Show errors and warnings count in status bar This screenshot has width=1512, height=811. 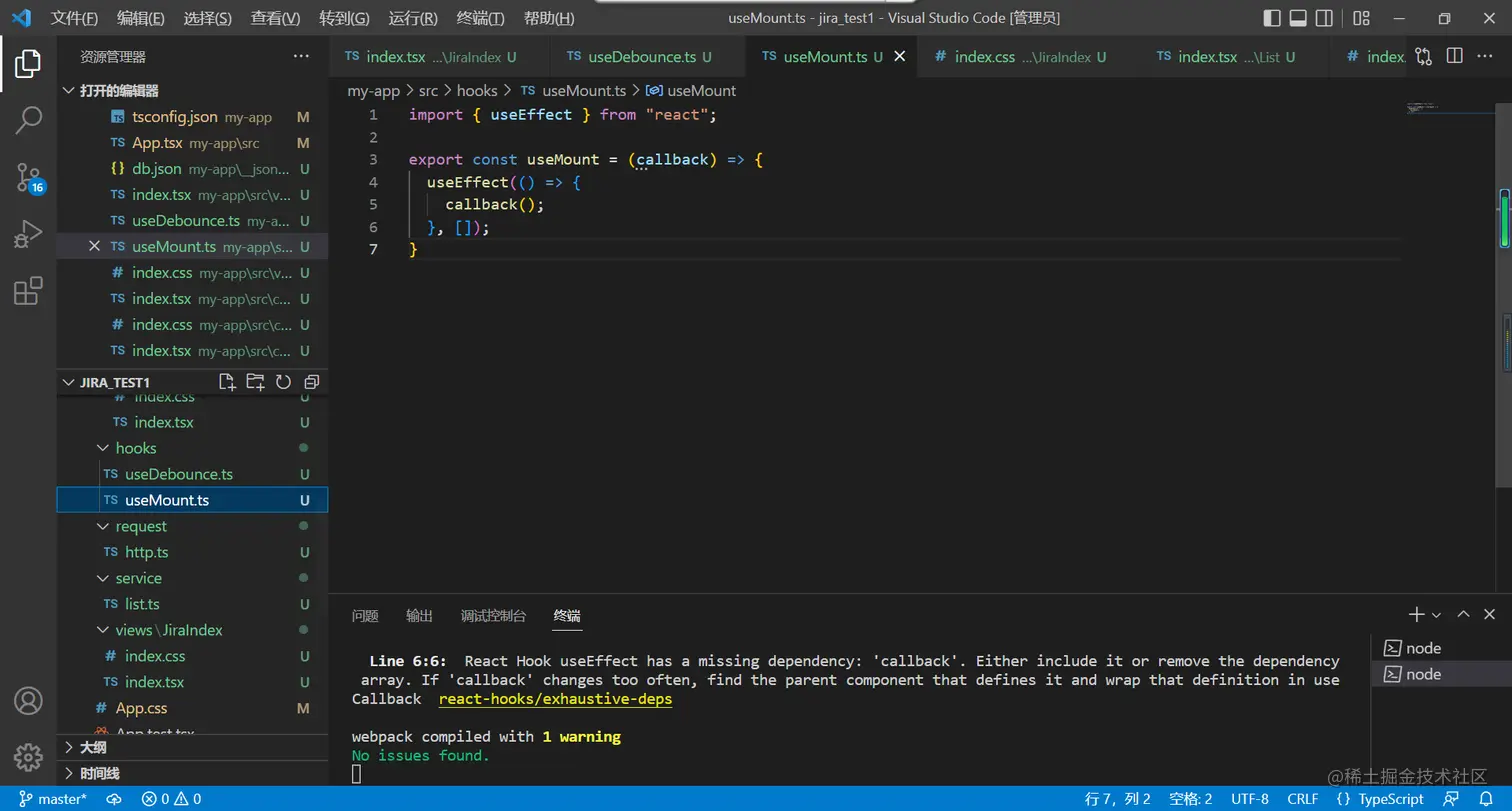point(171,799)
